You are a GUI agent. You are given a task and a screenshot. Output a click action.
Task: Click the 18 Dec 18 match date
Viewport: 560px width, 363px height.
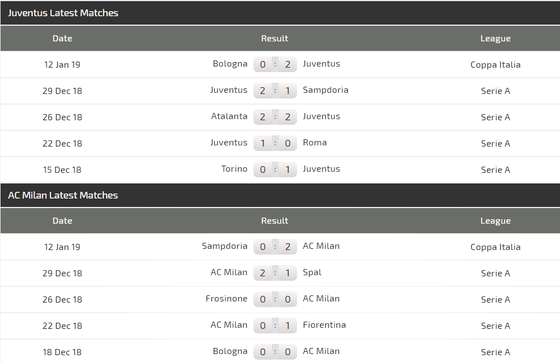pos(62,352)
